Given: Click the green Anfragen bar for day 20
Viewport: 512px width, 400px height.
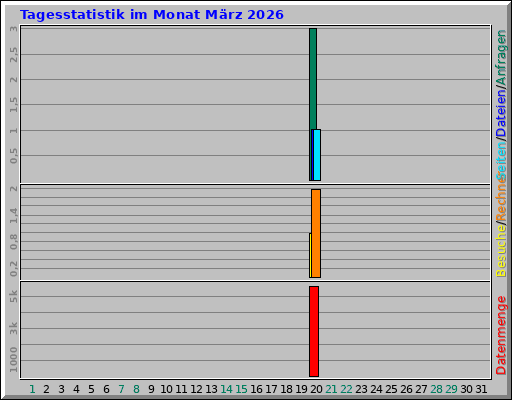Looking at the screenshot, I should click(313, 79).
